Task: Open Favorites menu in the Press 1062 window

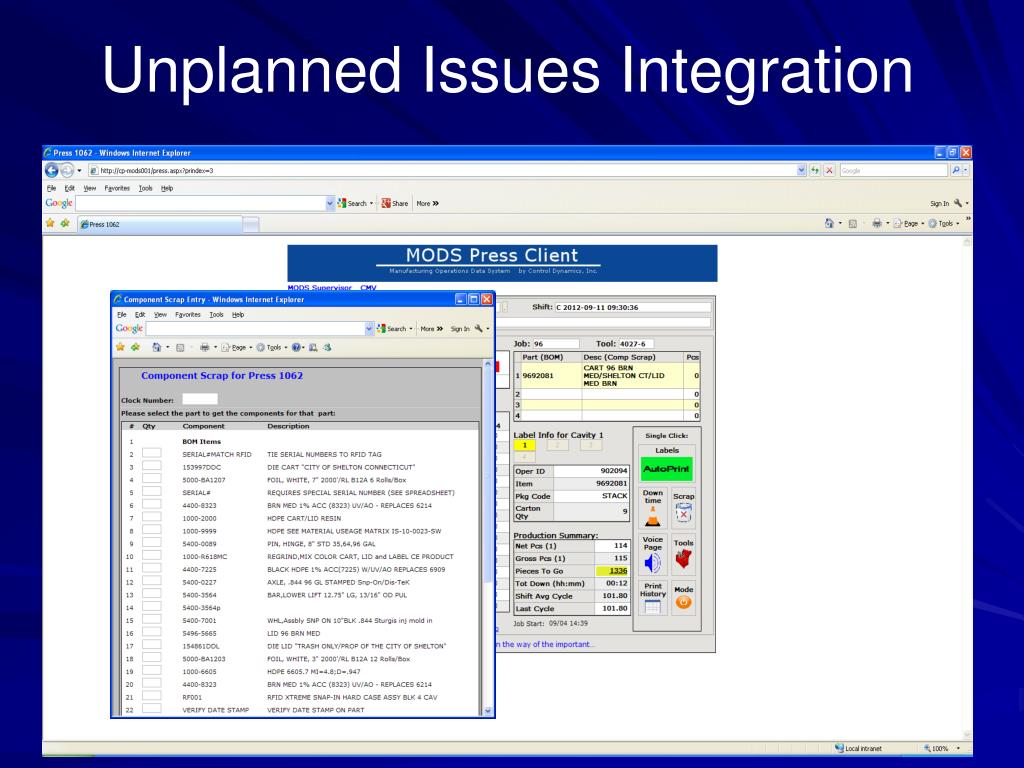Action: (x=117, y=188)
